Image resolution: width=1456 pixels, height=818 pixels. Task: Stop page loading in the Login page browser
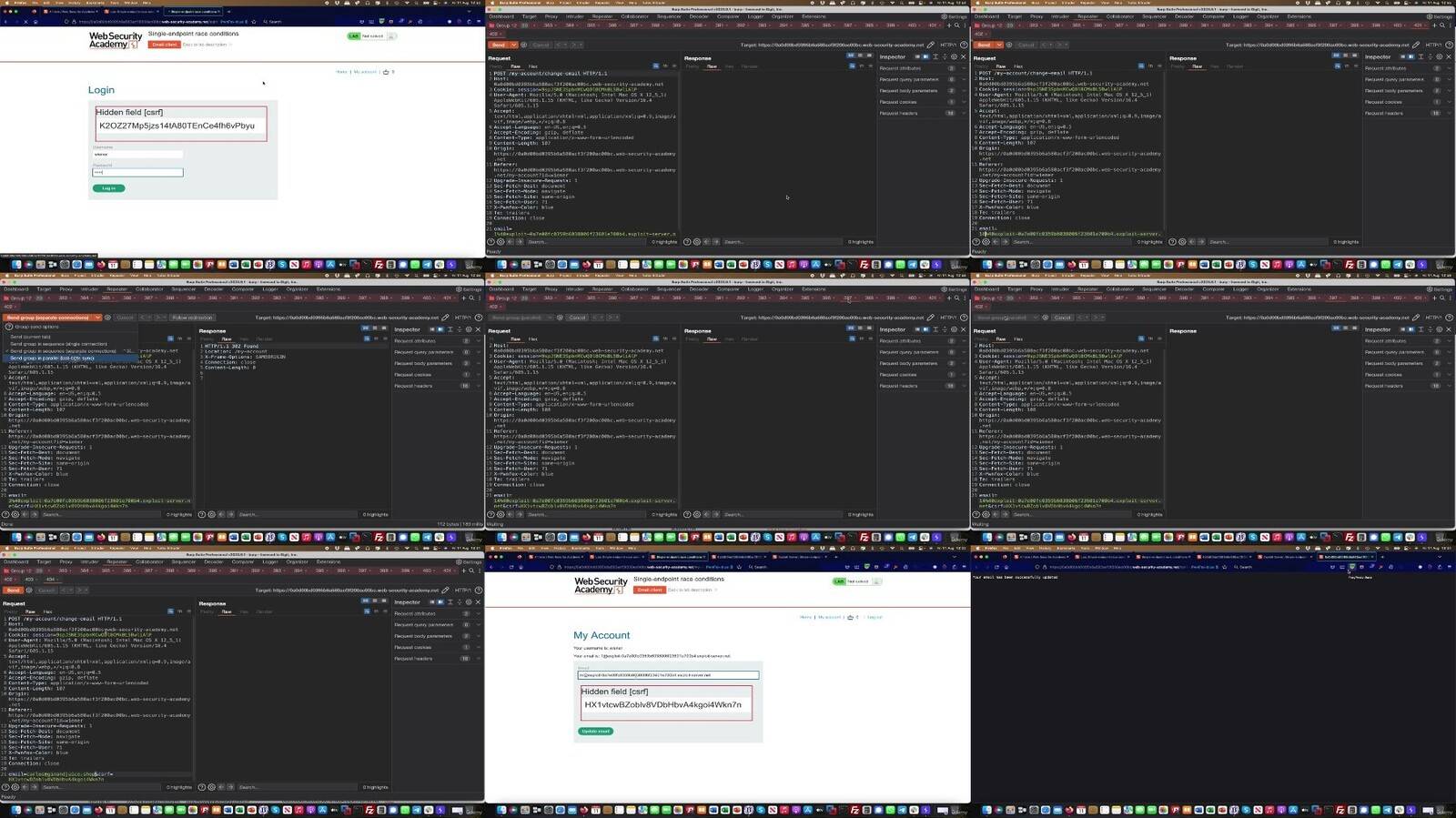[27, 22]
